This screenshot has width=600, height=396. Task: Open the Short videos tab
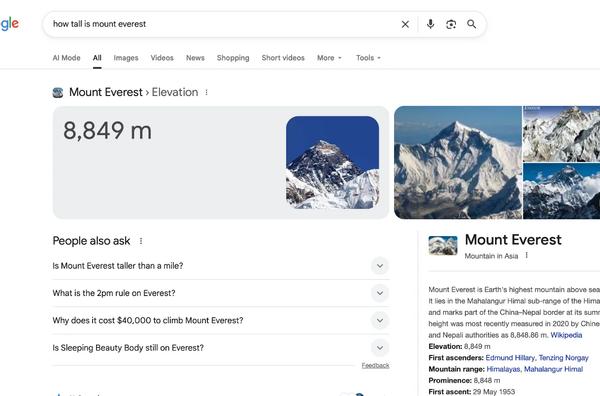[283, 58]
